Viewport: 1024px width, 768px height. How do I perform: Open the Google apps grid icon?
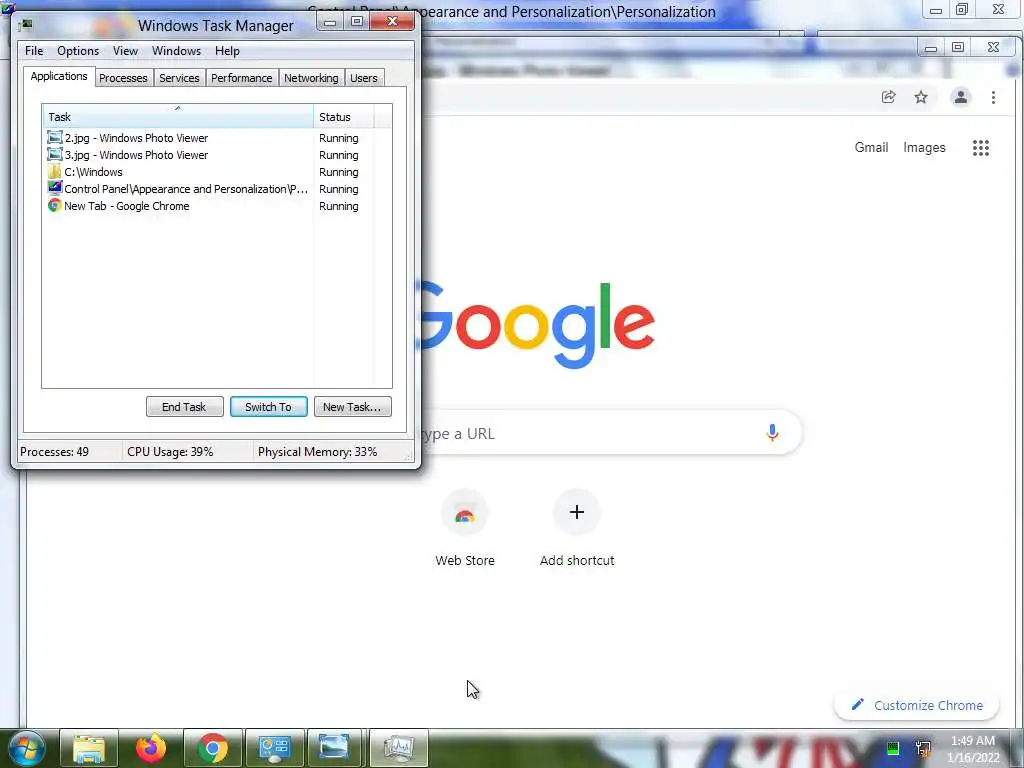tap(981, 148)
